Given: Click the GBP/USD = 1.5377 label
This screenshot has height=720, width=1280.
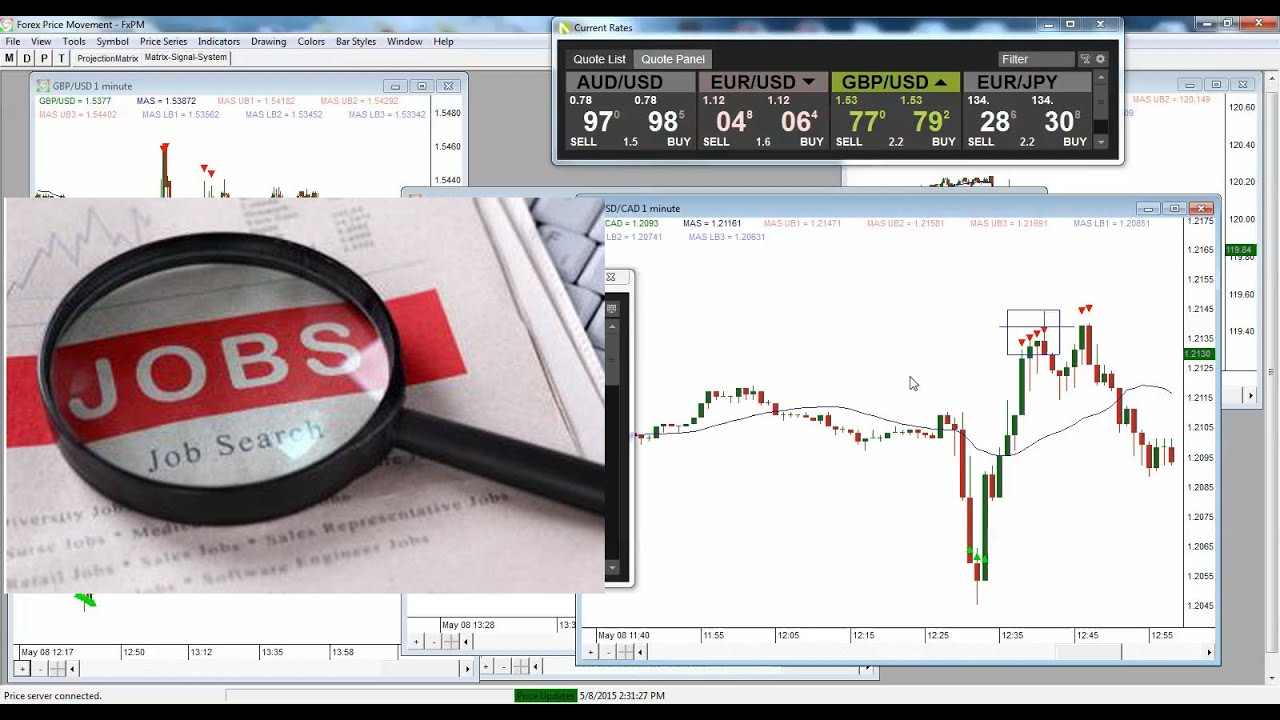Looking at the screenshot, I should 75,101.
